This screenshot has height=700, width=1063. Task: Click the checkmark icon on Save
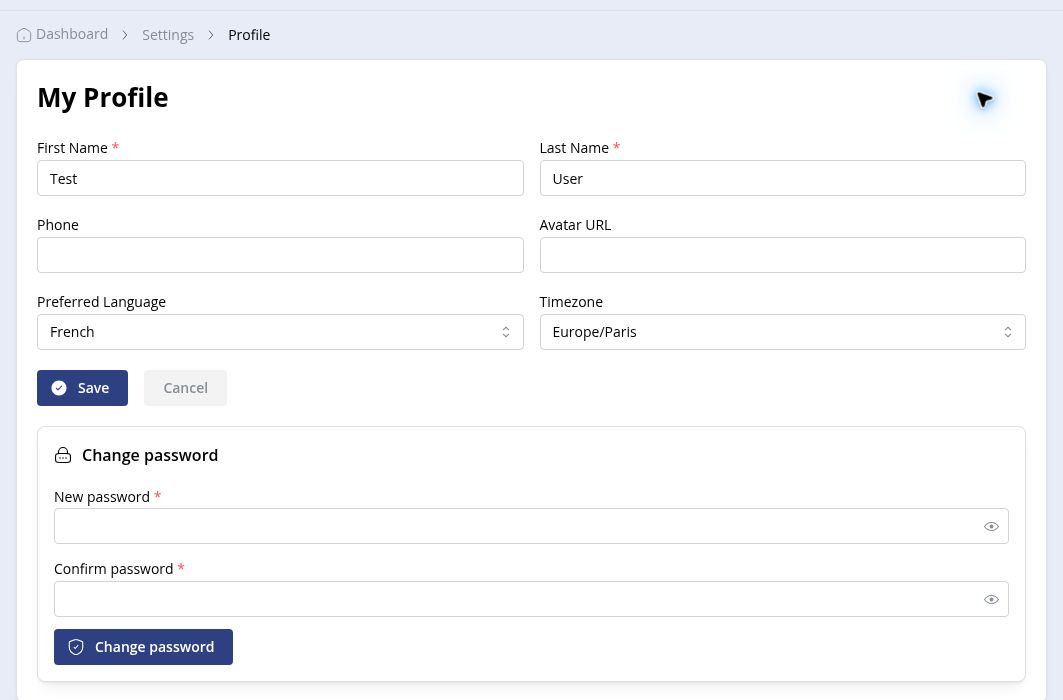click(x=59, y=388)
